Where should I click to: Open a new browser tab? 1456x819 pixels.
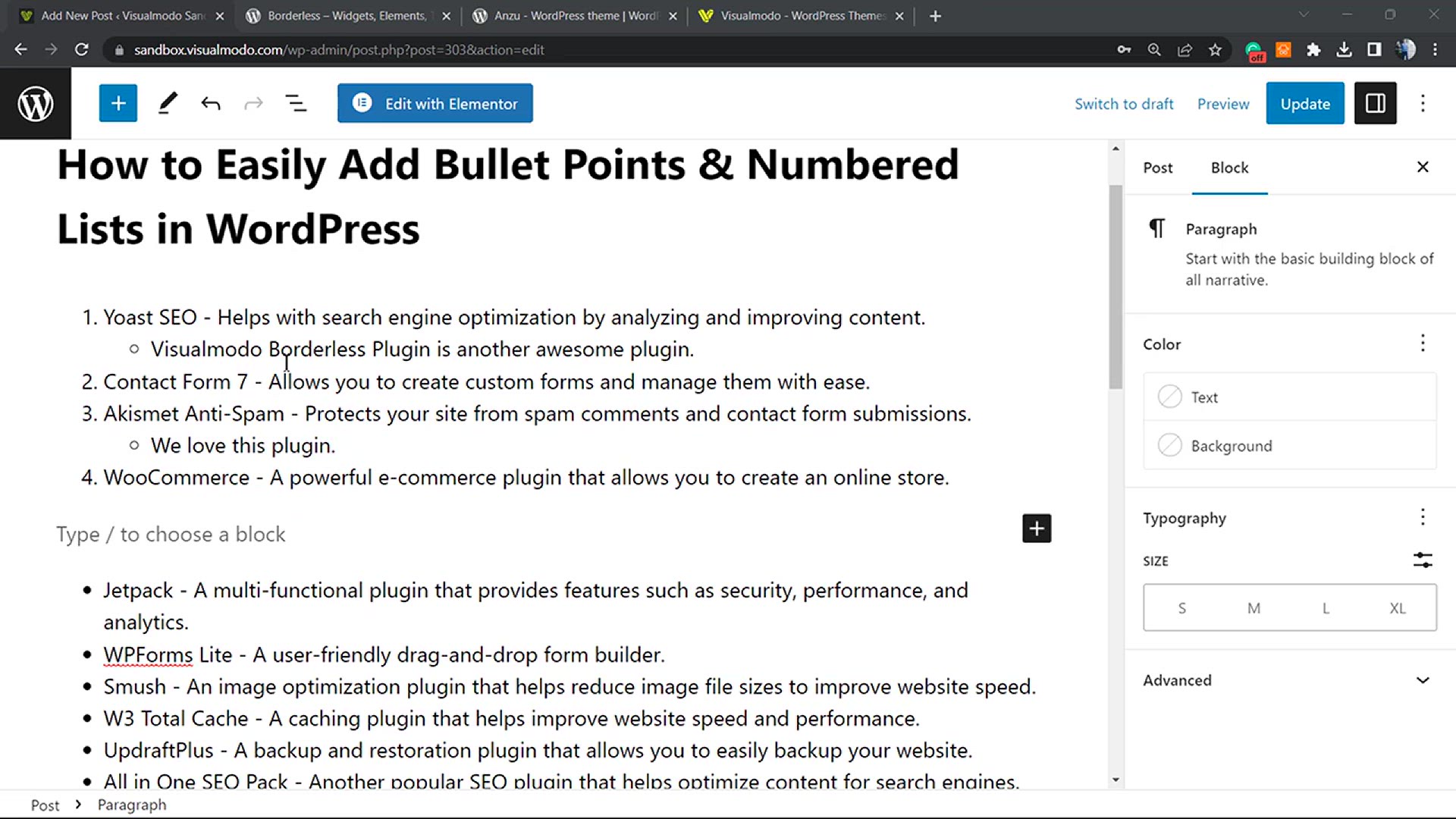tap(935, 16)
